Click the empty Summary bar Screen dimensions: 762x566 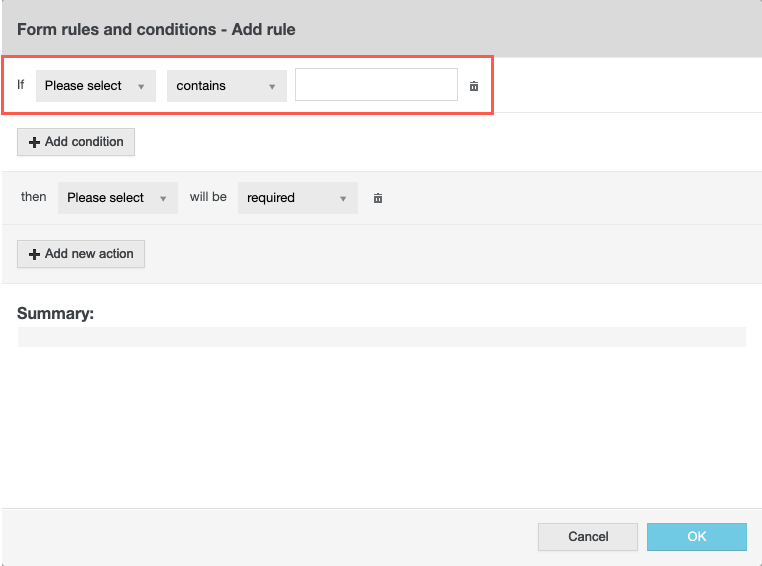381,337
